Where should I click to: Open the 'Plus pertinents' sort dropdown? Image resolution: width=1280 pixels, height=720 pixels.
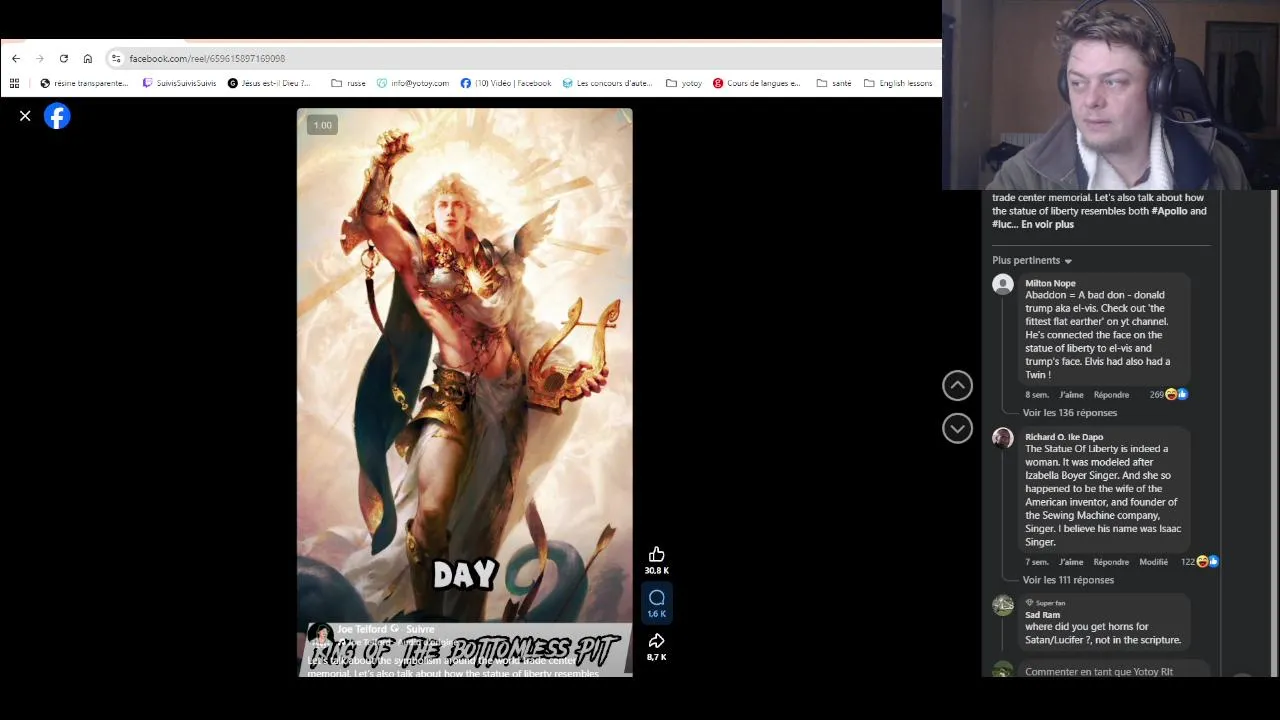[1032, 261]
